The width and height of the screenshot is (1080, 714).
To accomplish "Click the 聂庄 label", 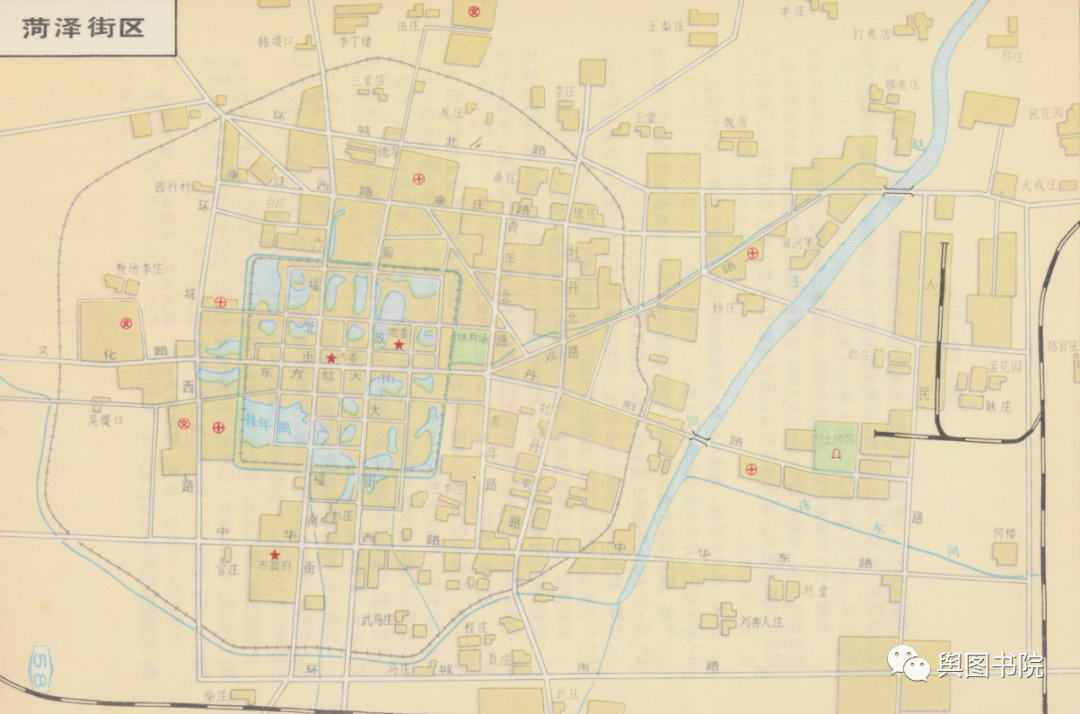I will (x=499, y=660).
